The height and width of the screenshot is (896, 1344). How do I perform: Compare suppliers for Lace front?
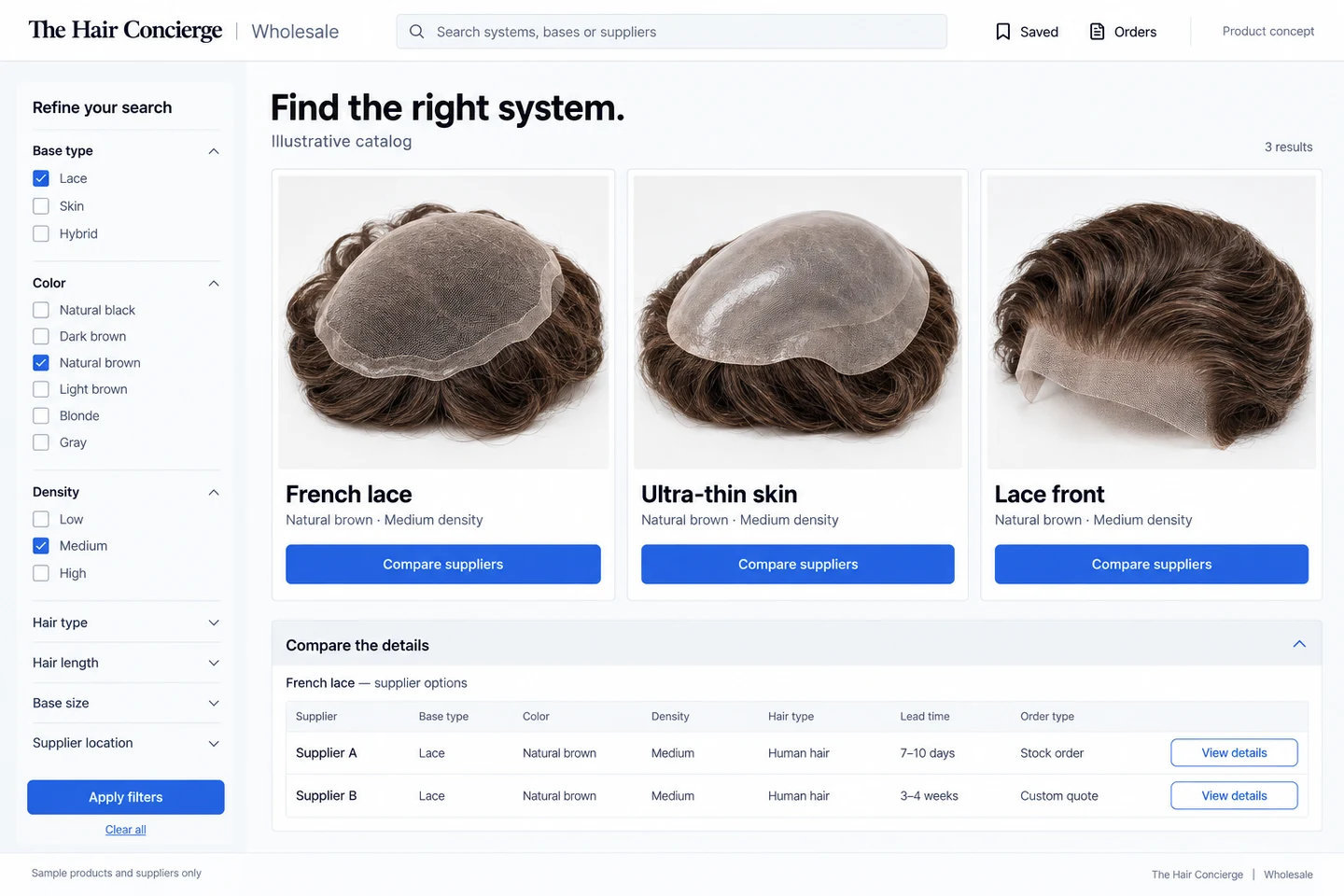click(1152, 565)
